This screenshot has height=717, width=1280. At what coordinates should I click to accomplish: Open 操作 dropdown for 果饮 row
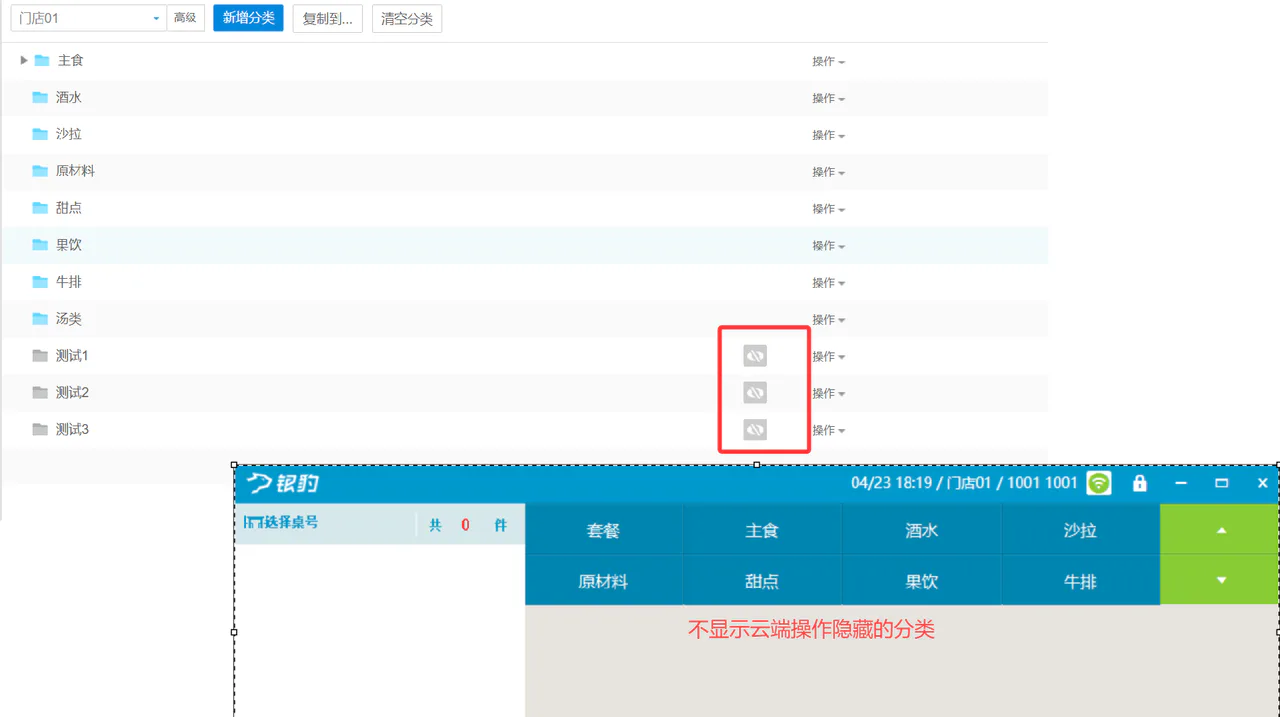[828, 245]
